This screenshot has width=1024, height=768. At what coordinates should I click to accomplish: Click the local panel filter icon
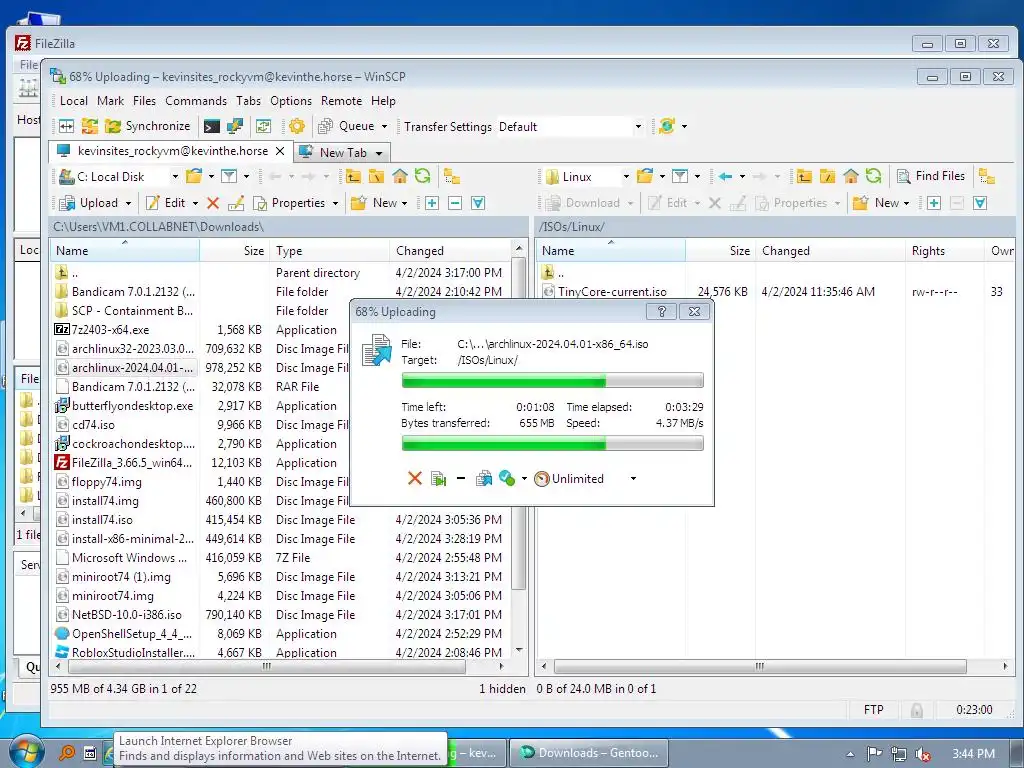coord(229,176)
